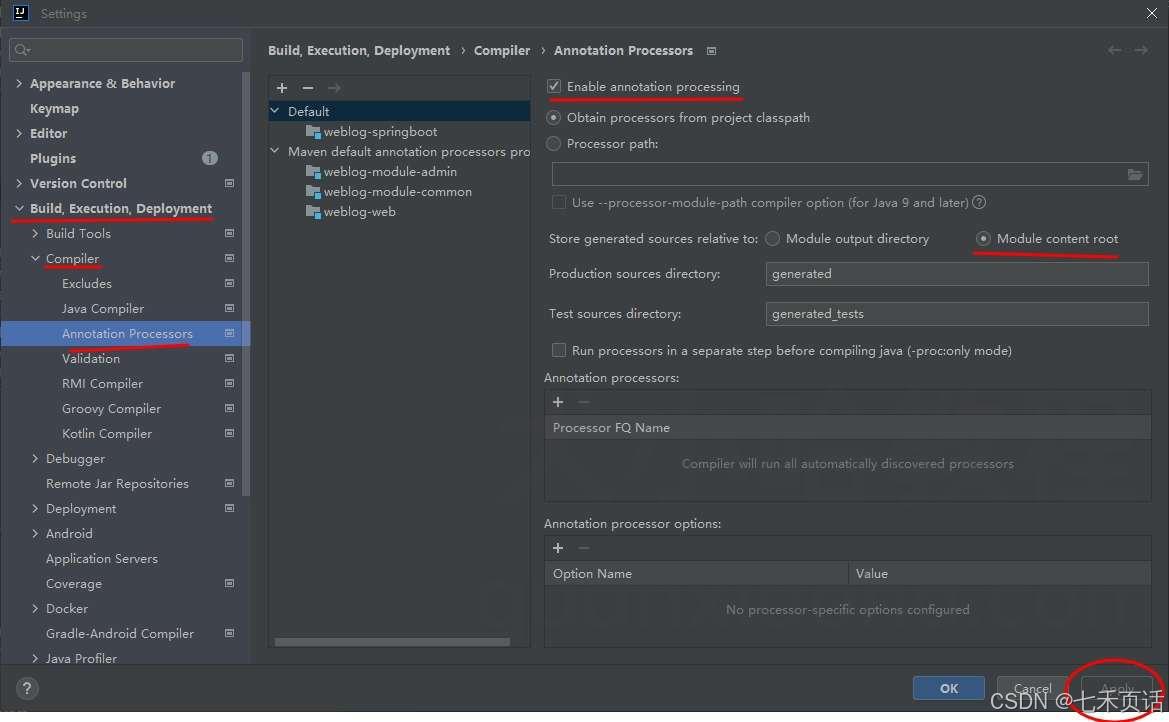Click the remove profile minus icon
The width and height of the screenshot is (1169, 722).
(308, 89)
